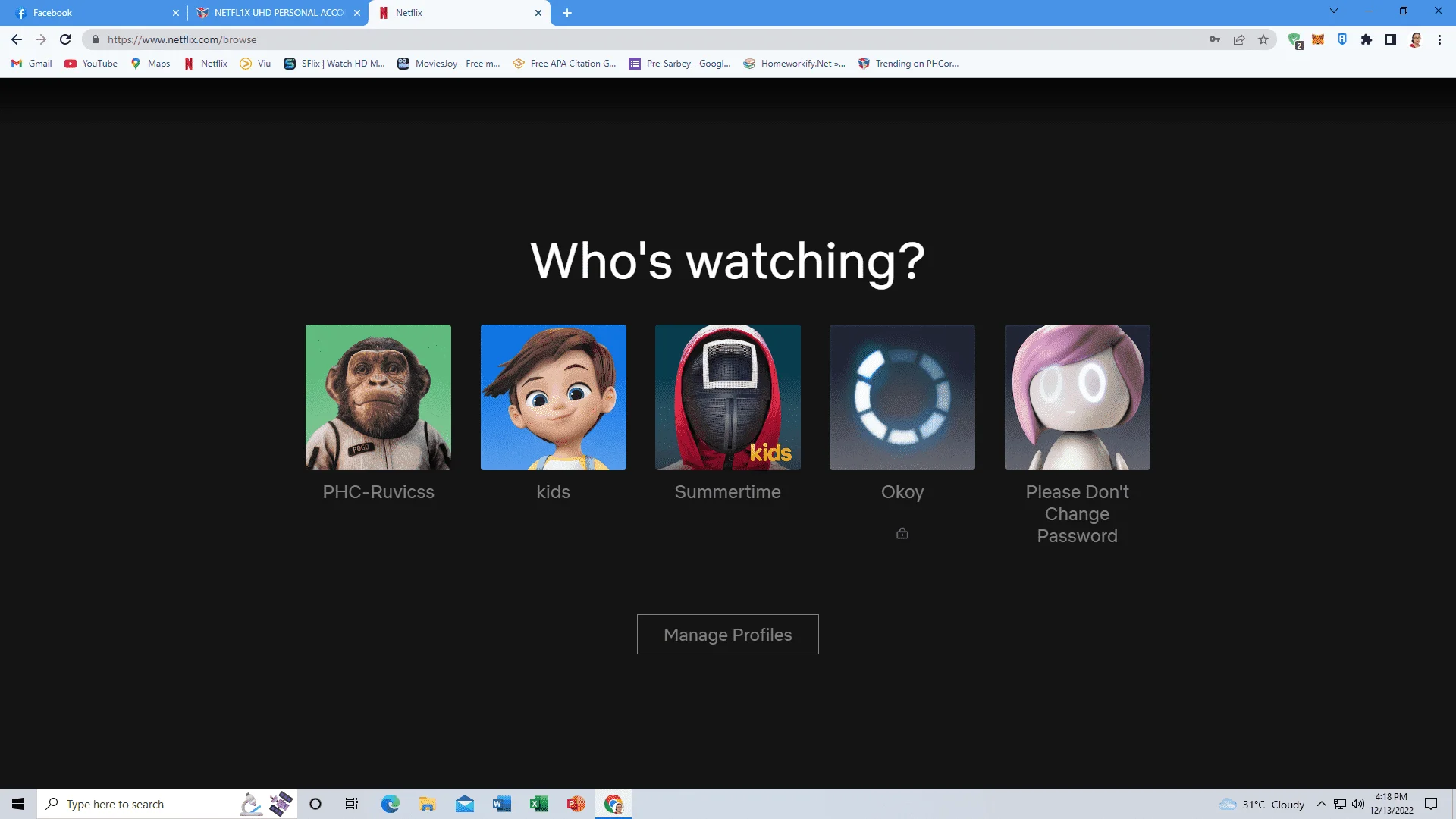The width and height of the screenshot is (1456, 819).
Task: Open PowerPoint from taskbar
Action: tap(576, 804)
